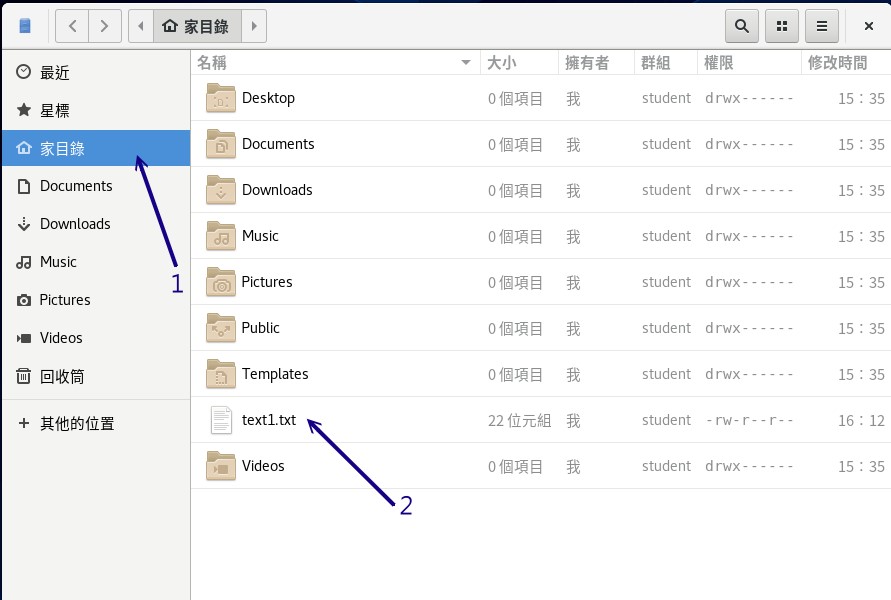Open the Videos folder icon
This screenshot has width=891, height=600.
pyautogui.click(x=220, y=466)
